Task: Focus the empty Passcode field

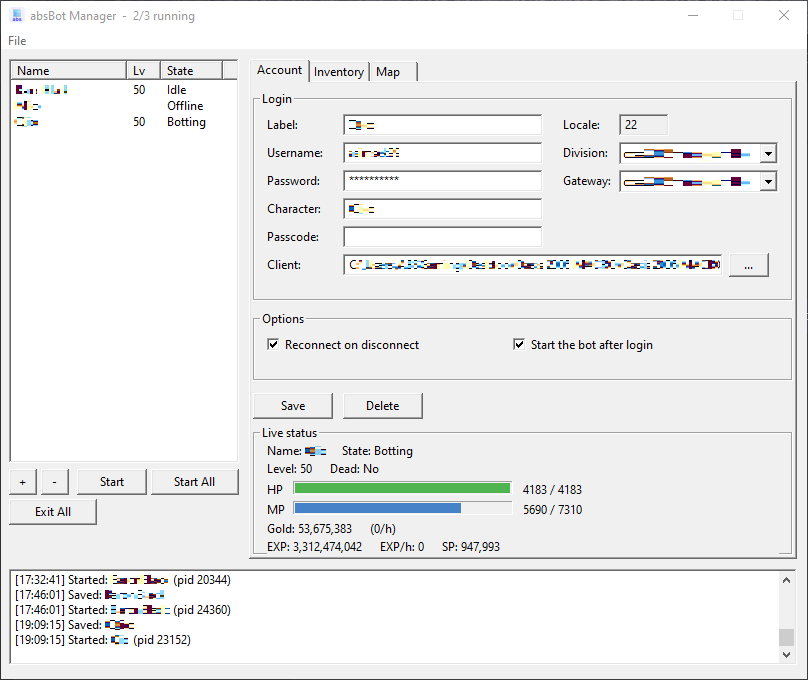Action: tap(443, 237)
